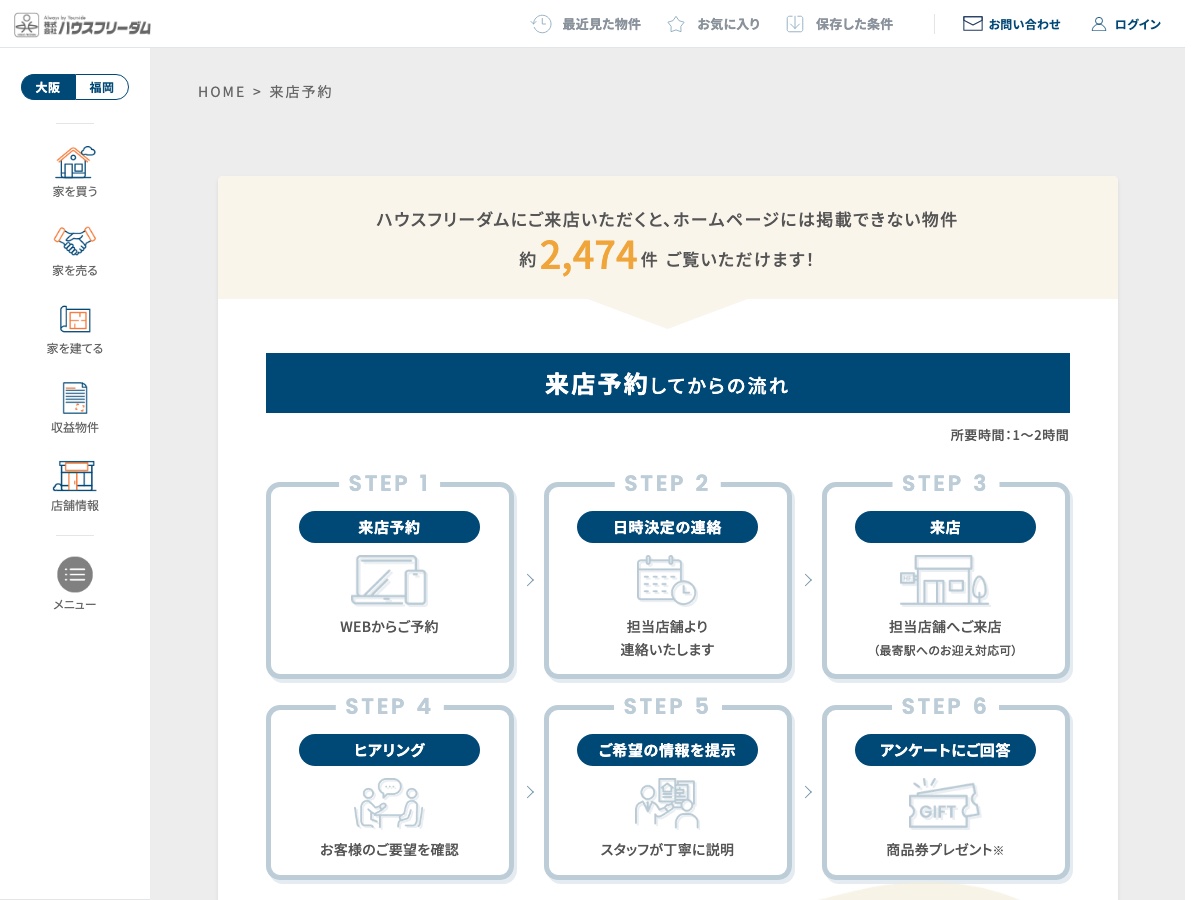The height and width of the screenshot is (900, 1200).
Task: Click the calendar clock icon in STEP 2
Action: 667,580
